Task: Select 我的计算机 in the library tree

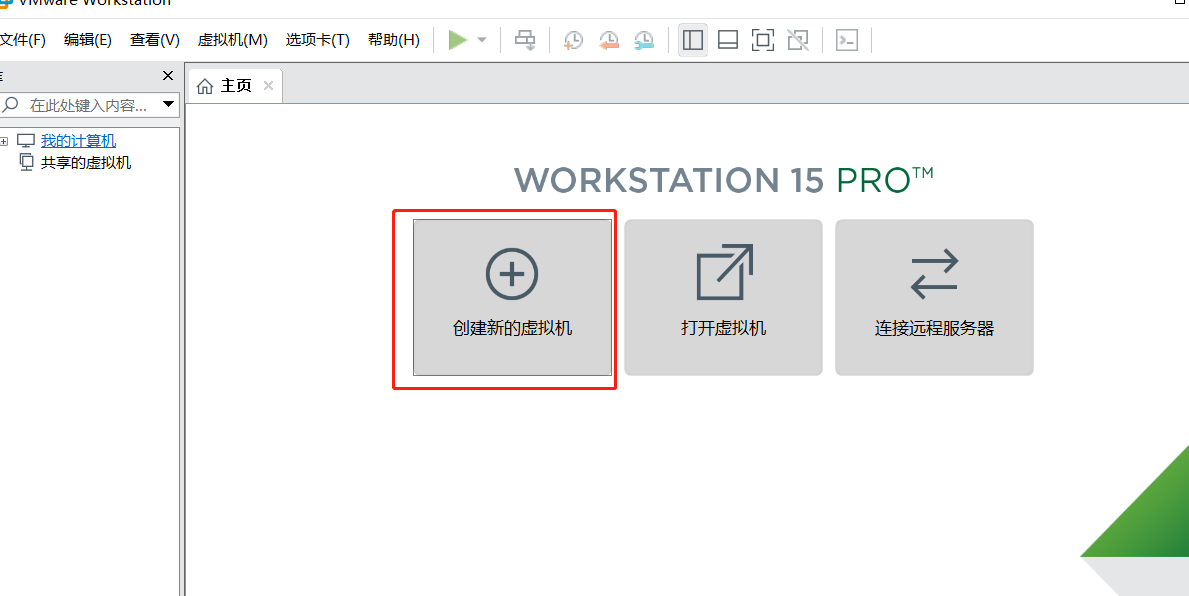Action: point(78,141)
